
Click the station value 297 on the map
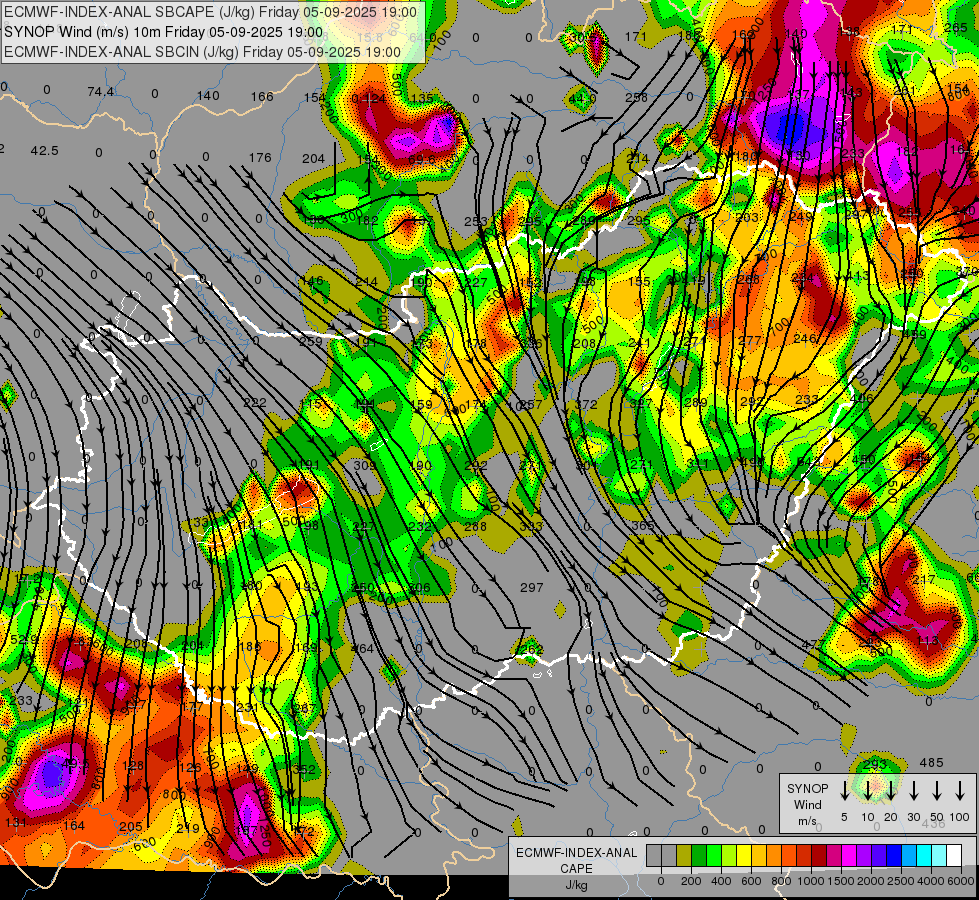(x=531, y=587)
